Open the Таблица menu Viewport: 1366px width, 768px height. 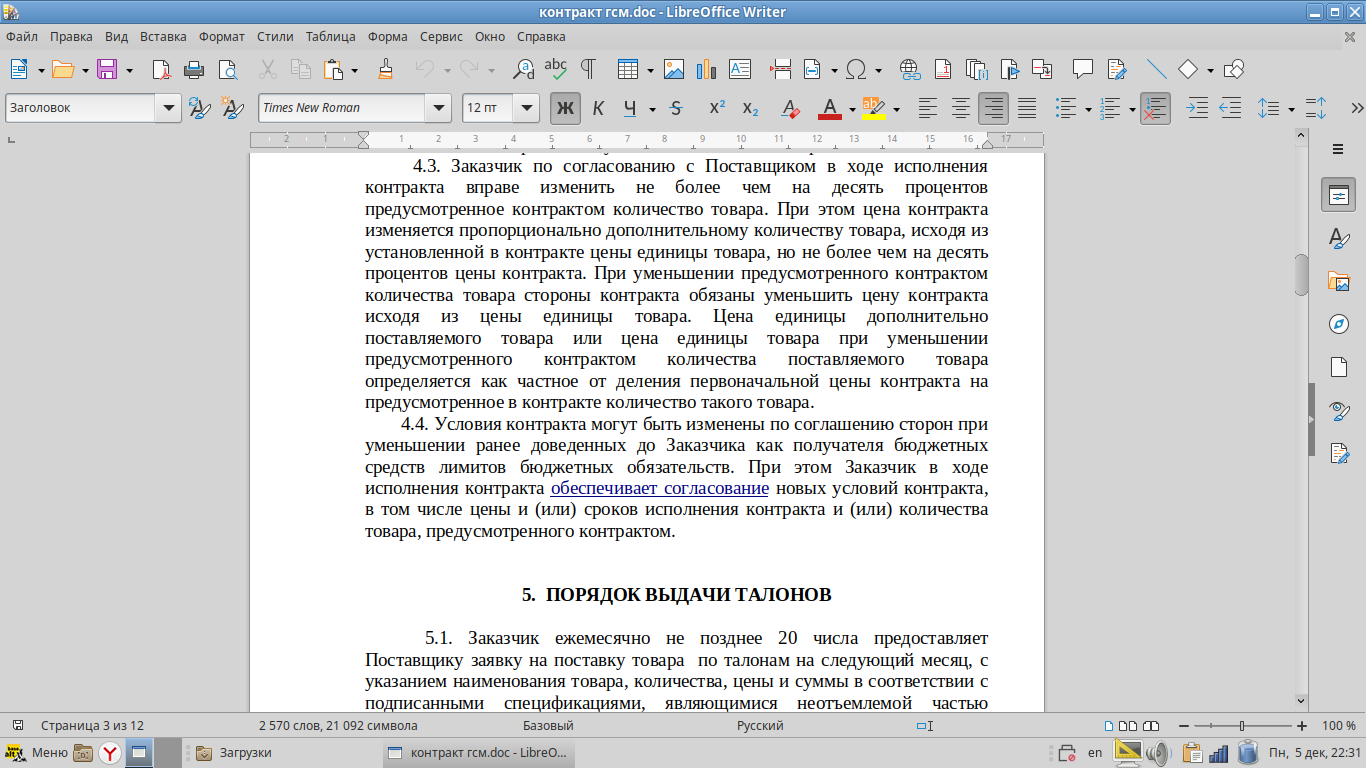[x=331, y=37]
